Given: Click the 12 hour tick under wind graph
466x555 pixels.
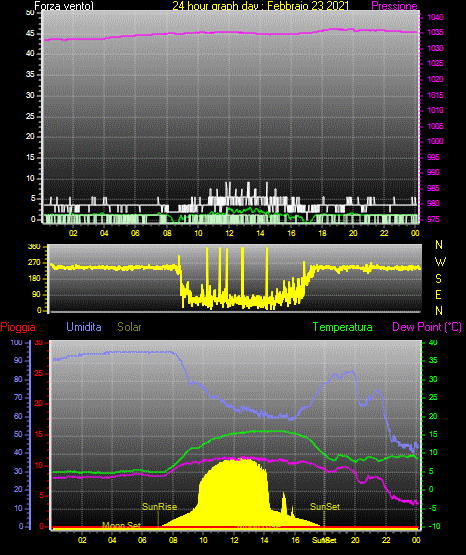Looking at the screenshot, I should (x=229, y=233).
